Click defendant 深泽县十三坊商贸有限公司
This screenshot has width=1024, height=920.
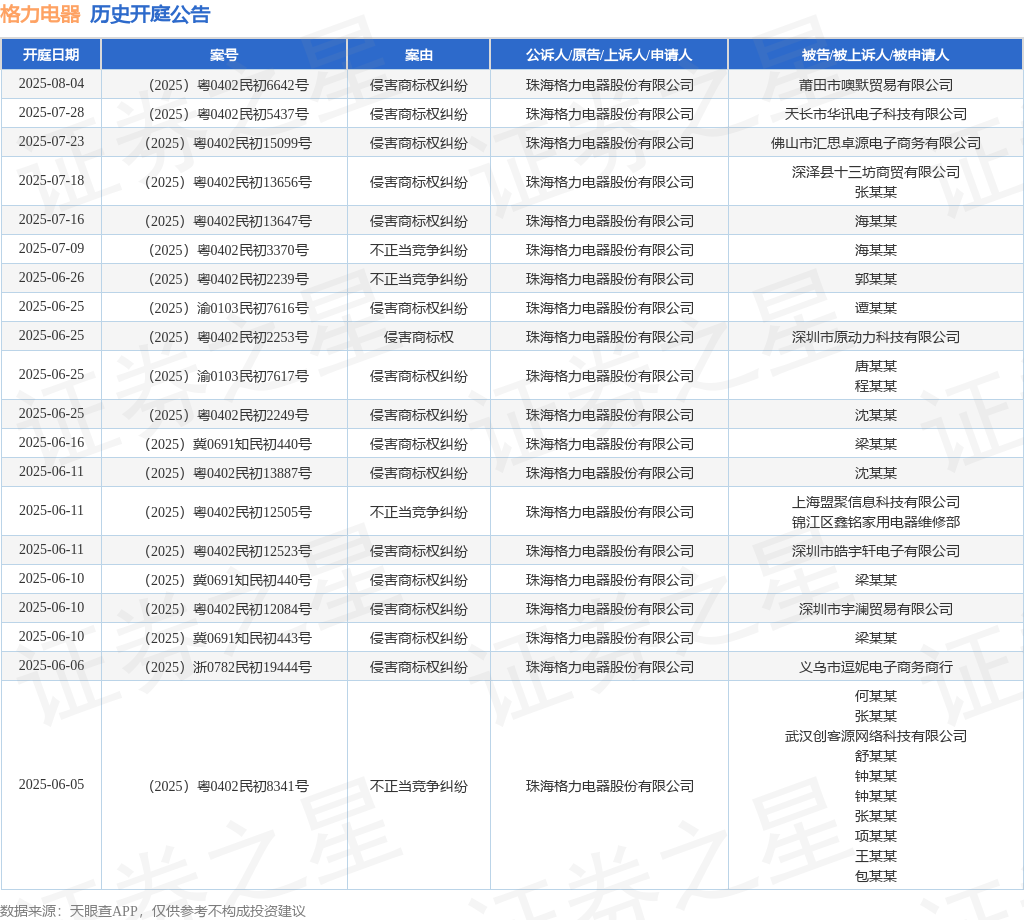click(x=875, y=172)
